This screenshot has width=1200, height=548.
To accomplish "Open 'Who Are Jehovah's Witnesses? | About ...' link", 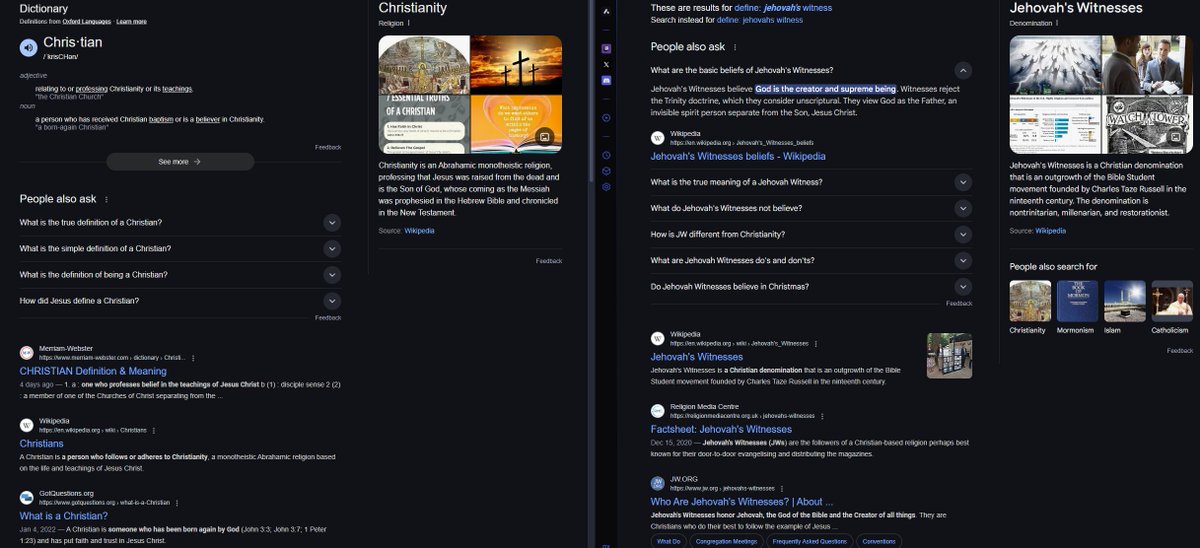I will 742,501.
